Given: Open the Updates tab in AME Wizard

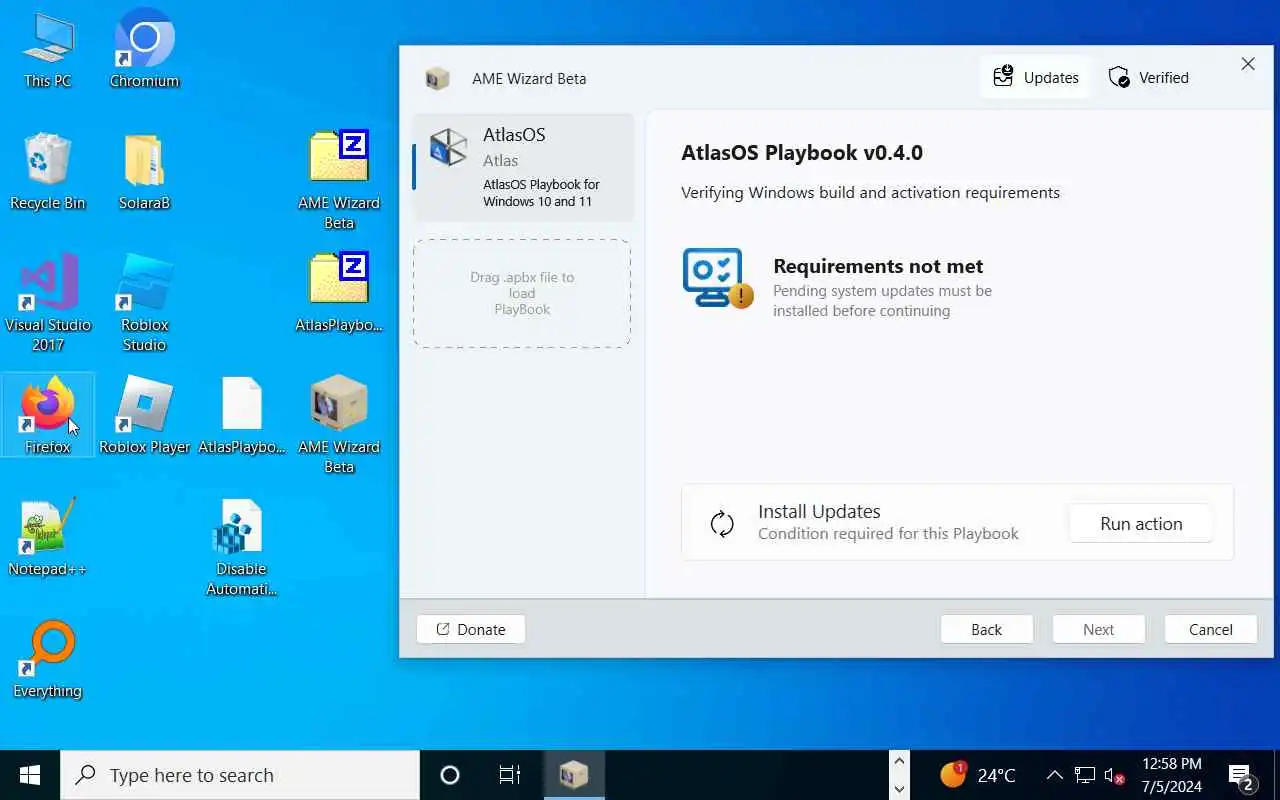Looking at the screenshot, I should (1036, 78).
